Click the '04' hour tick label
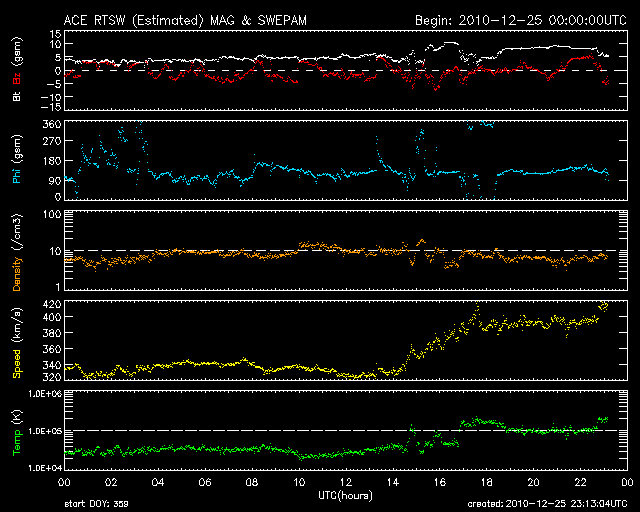This screenshot has height=512, width=640. pyautogui.click(x=158, y=482)
